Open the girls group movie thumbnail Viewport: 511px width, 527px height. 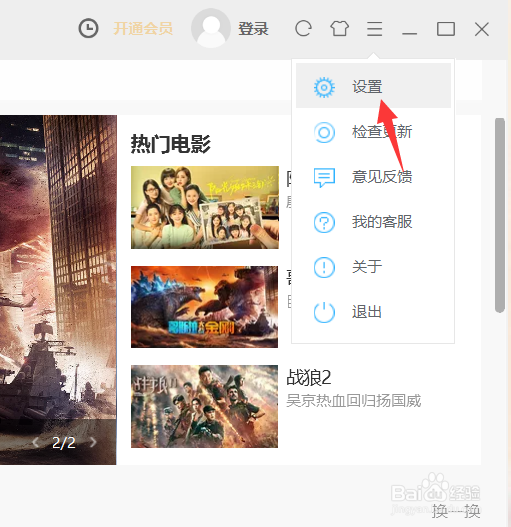[205, 207]
